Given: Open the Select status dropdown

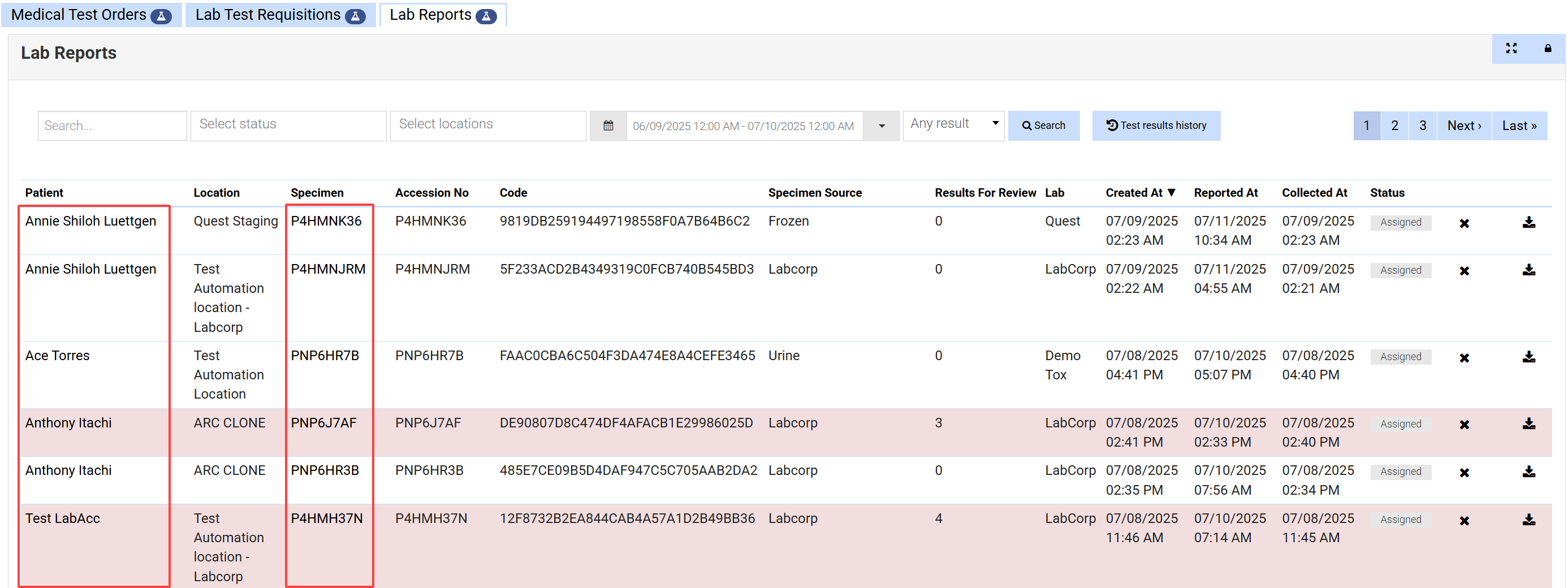Looking at the screenshot, I should point(288,126).
